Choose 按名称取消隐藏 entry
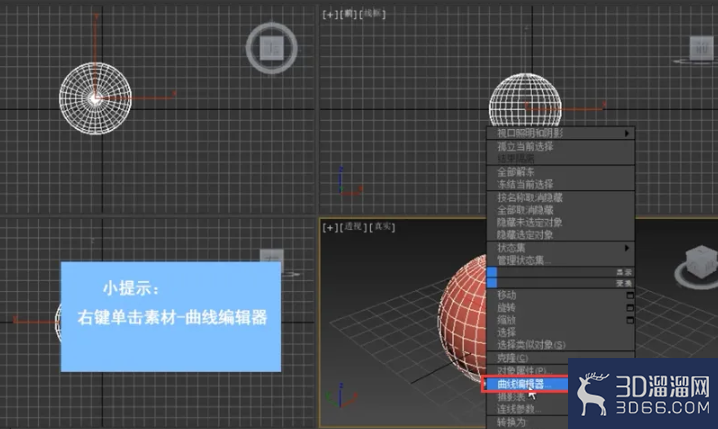 (530, 198)
